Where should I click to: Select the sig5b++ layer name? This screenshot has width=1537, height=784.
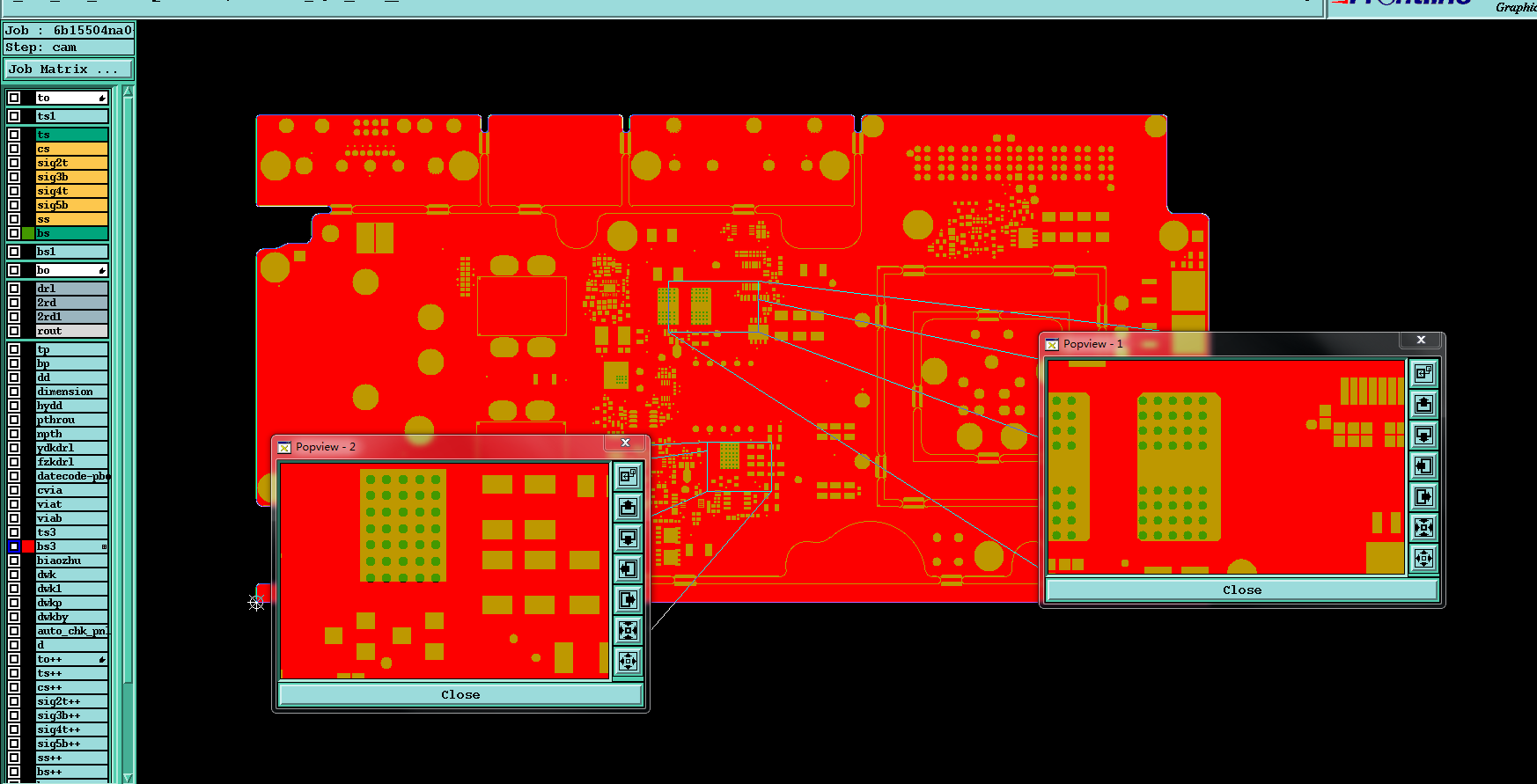[71, 744]
